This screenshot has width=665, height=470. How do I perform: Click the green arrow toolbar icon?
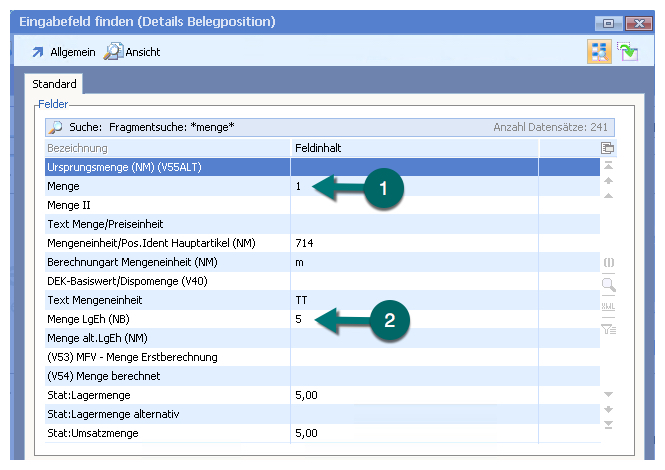point(627,52)
